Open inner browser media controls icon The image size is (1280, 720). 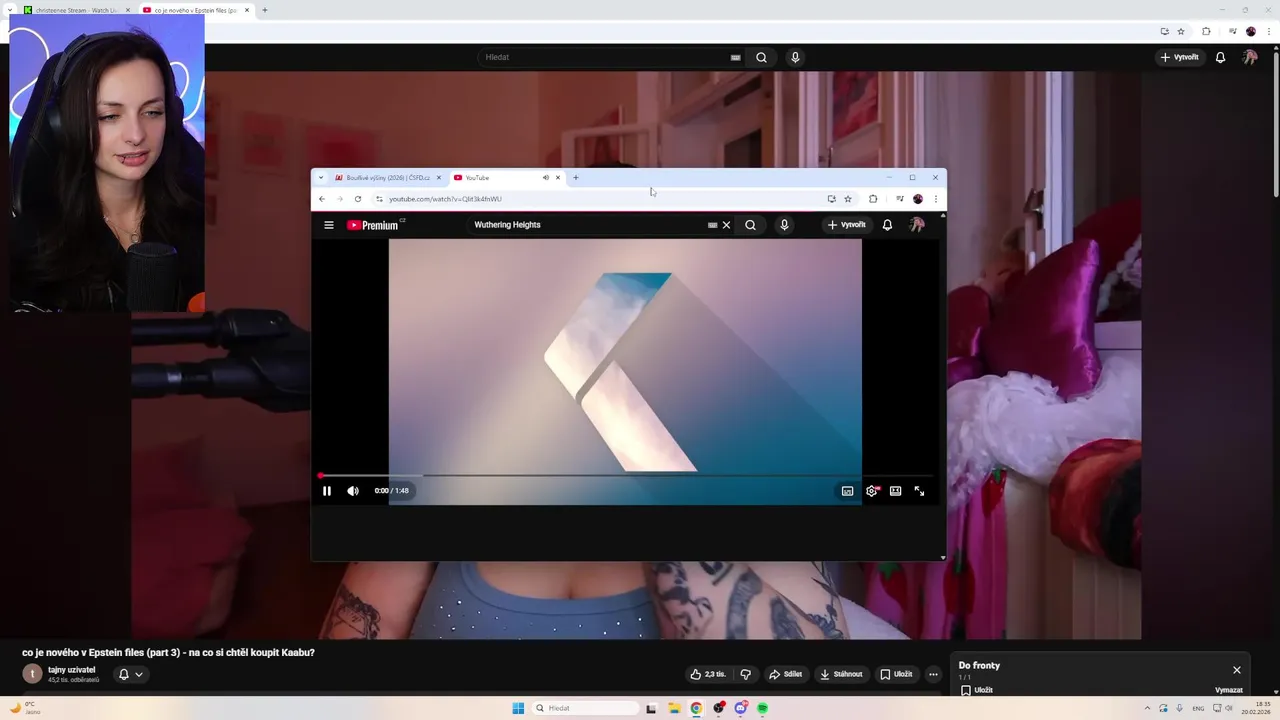899,199
